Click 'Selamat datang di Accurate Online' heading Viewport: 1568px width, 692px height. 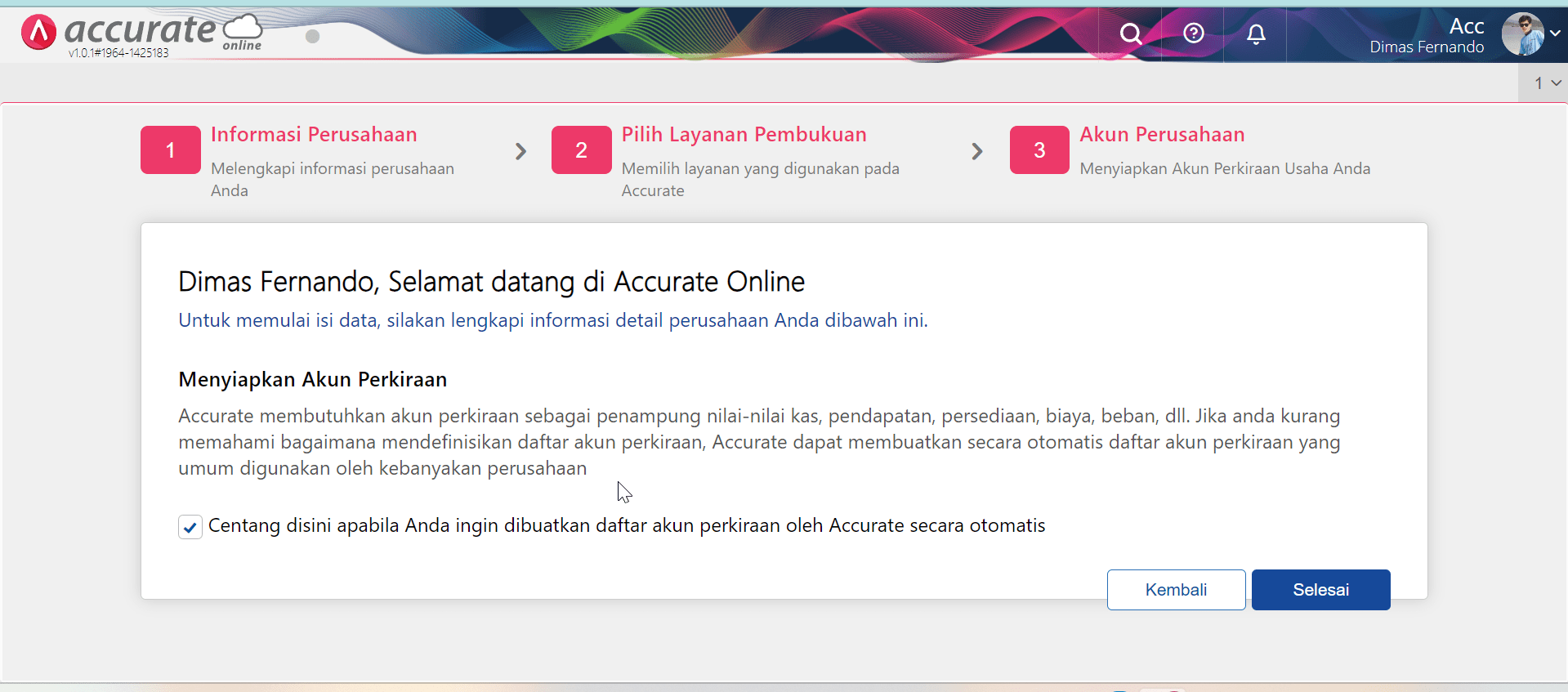coord(492,282)
